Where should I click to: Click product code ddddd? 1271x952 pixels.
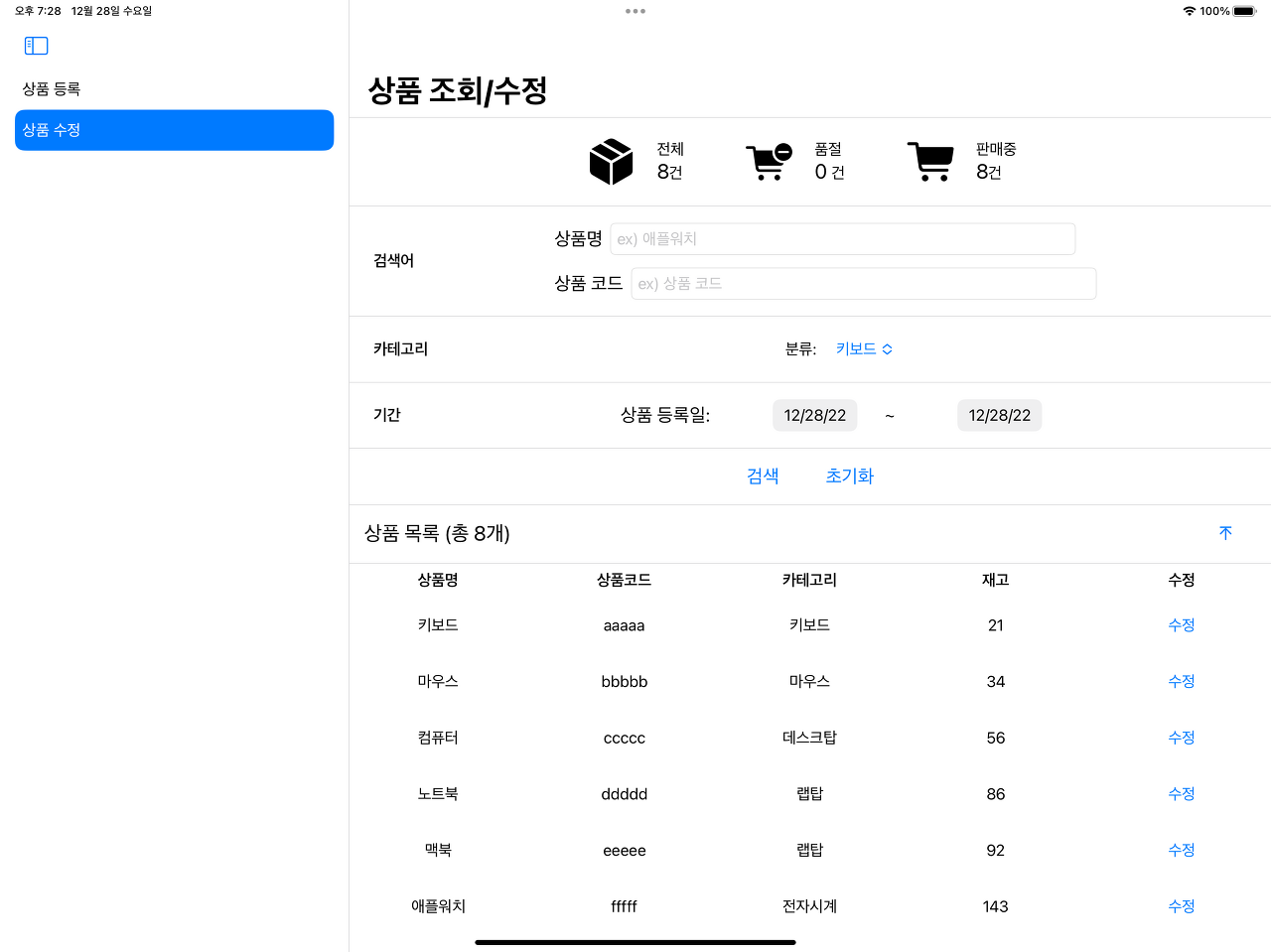click(624, 794)
